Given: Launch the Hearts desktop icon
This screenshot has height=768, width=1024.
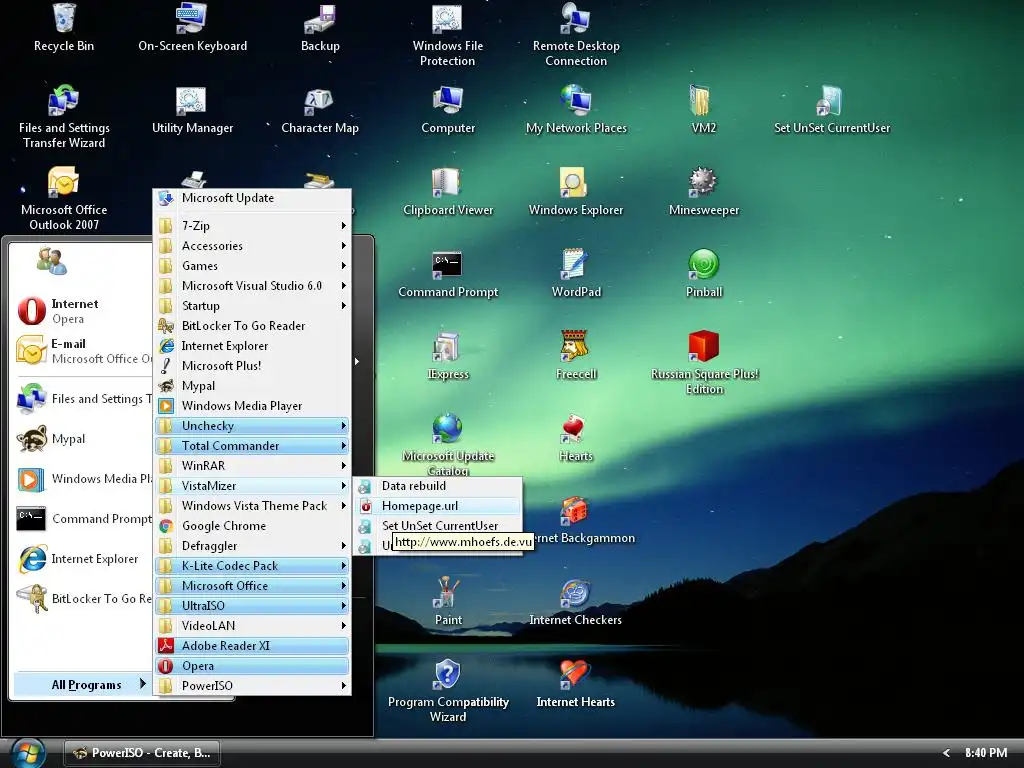Looking at the screenshot, I should 576,438.
